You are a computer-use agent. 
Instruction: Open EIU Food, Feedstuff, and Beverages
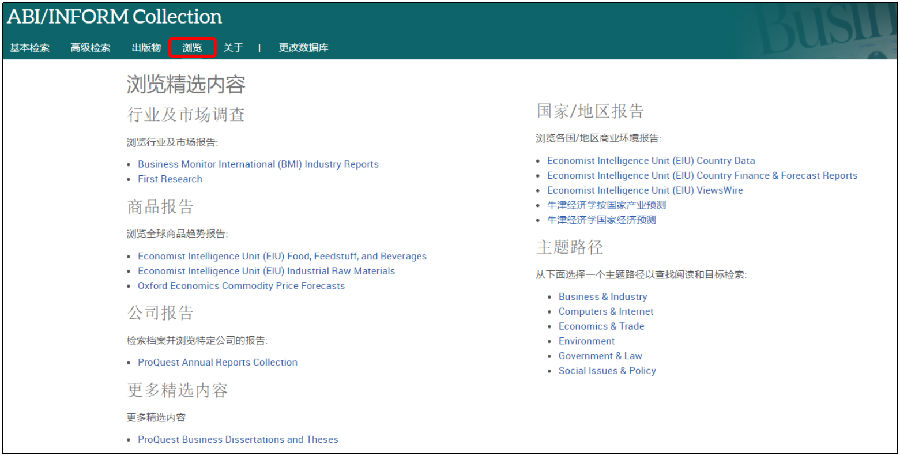282,256
